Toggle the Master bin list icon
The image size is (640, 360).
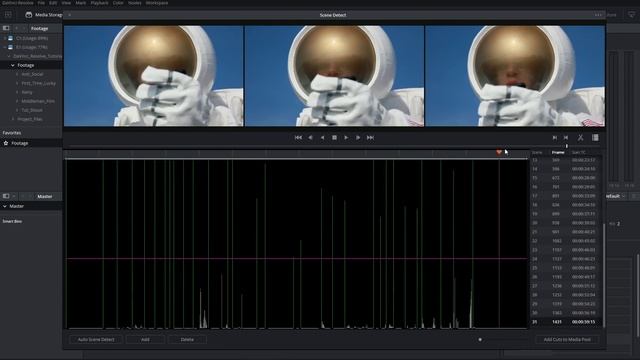(x=6, y=196)
